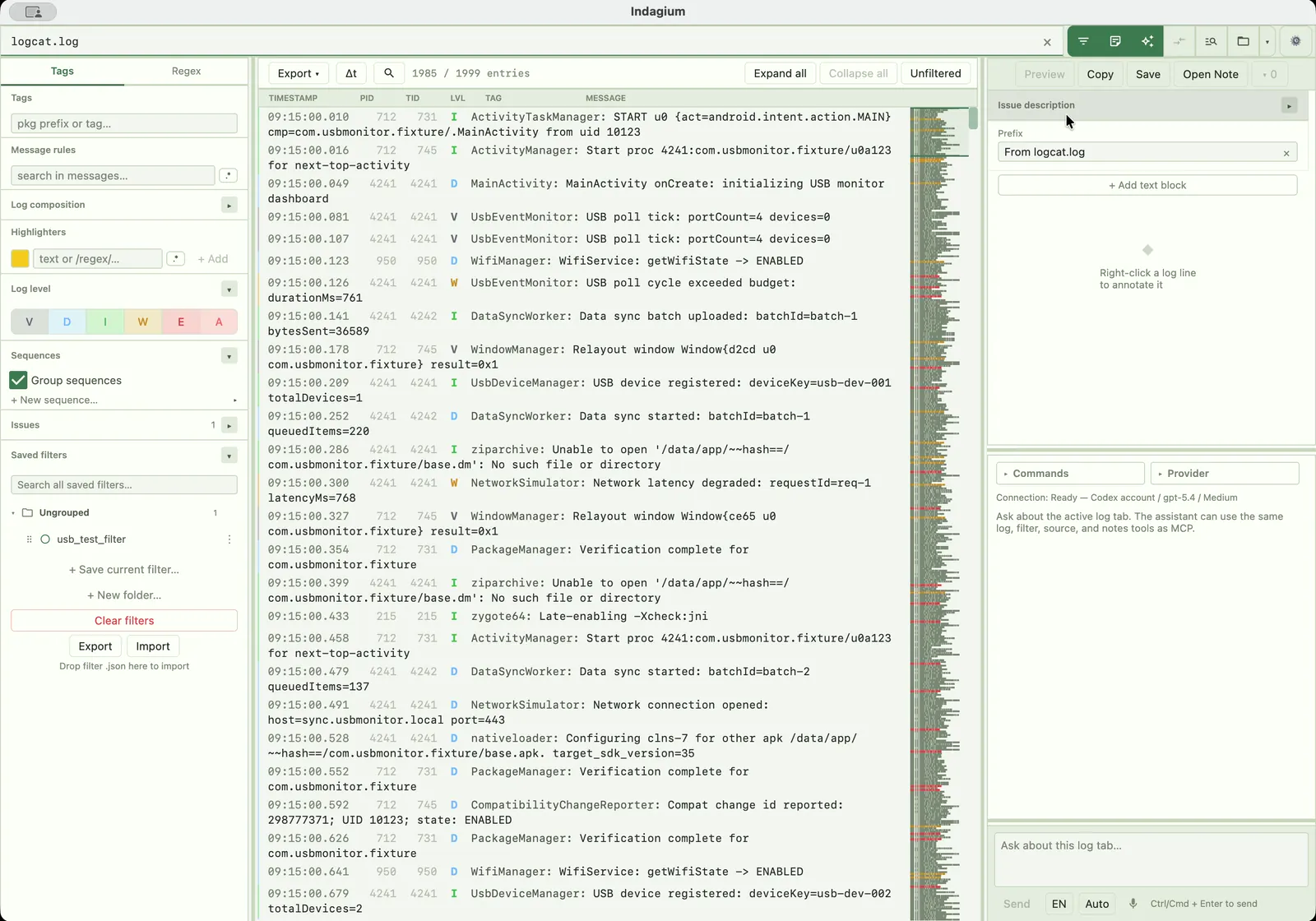1316x921 pixels.
Task: Click the saved filters Import button
Action: 153,646
